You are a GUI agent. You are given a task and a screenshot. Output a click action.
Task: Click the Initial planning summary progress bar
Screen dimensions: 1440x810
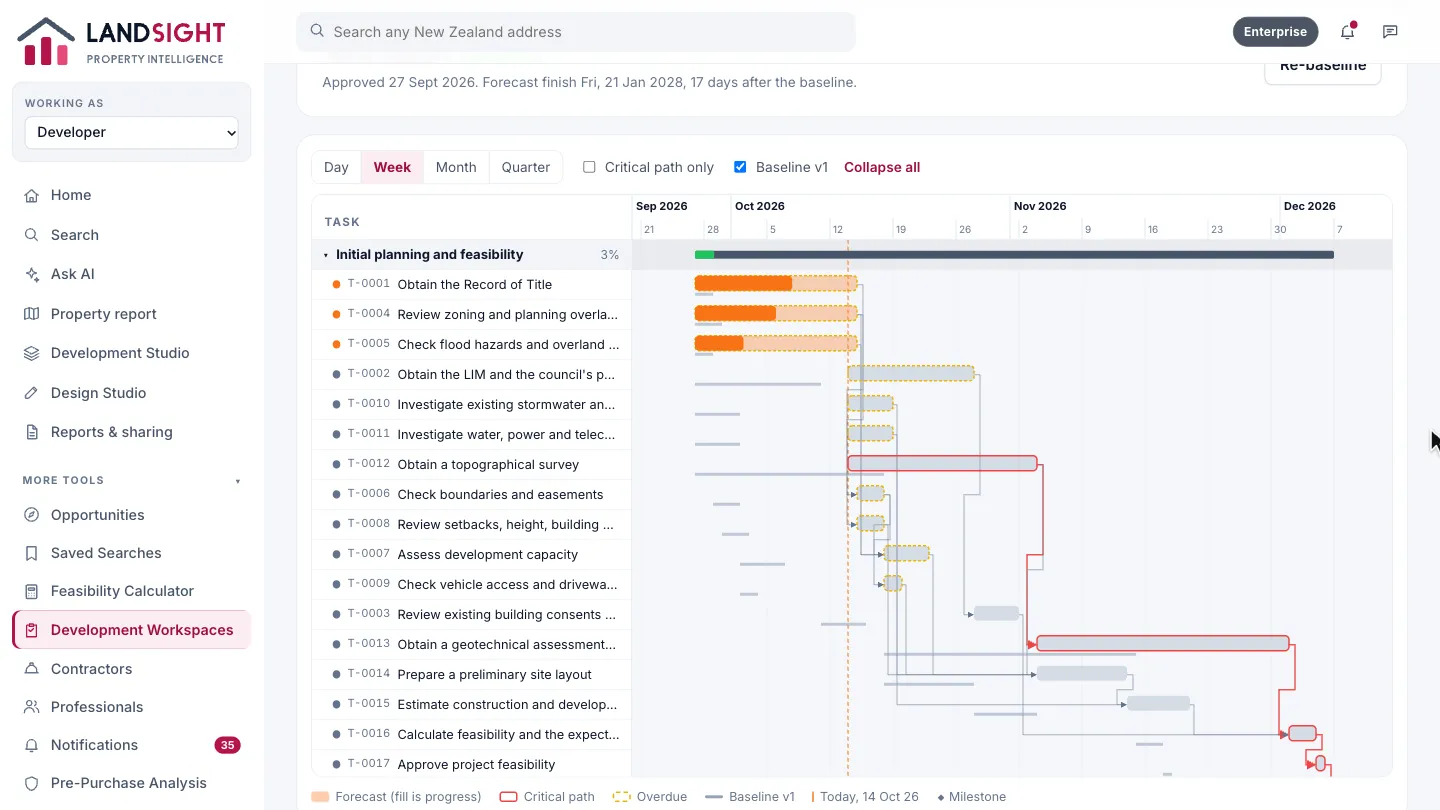point(1014,255)
